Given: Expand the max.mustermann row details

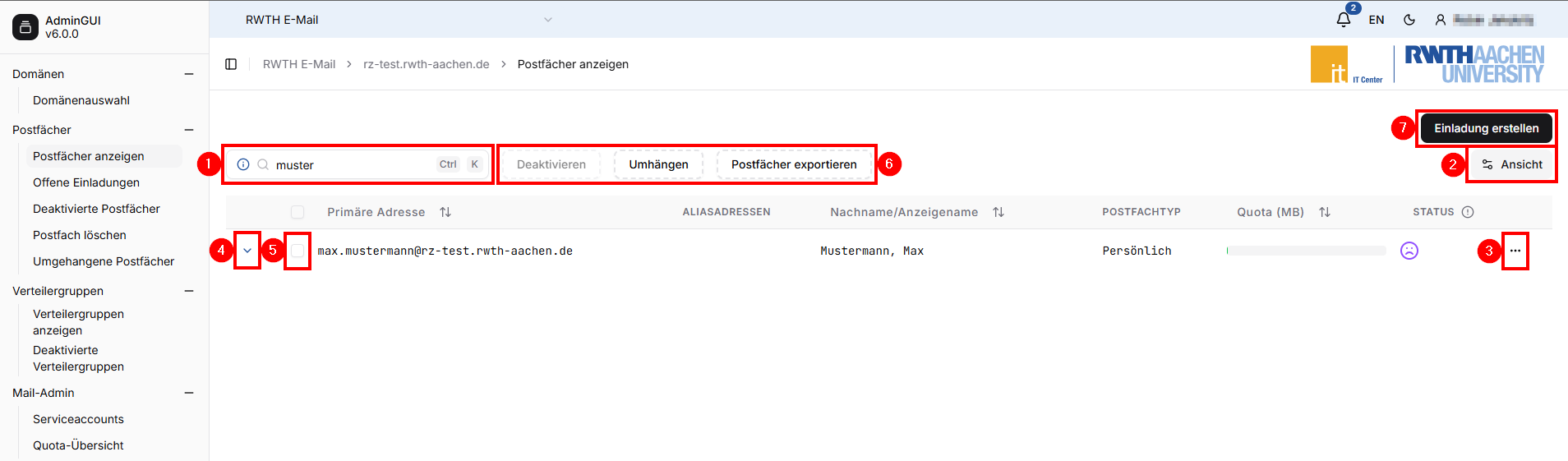Looking at the screenshot, I should (x=247, y=251).
